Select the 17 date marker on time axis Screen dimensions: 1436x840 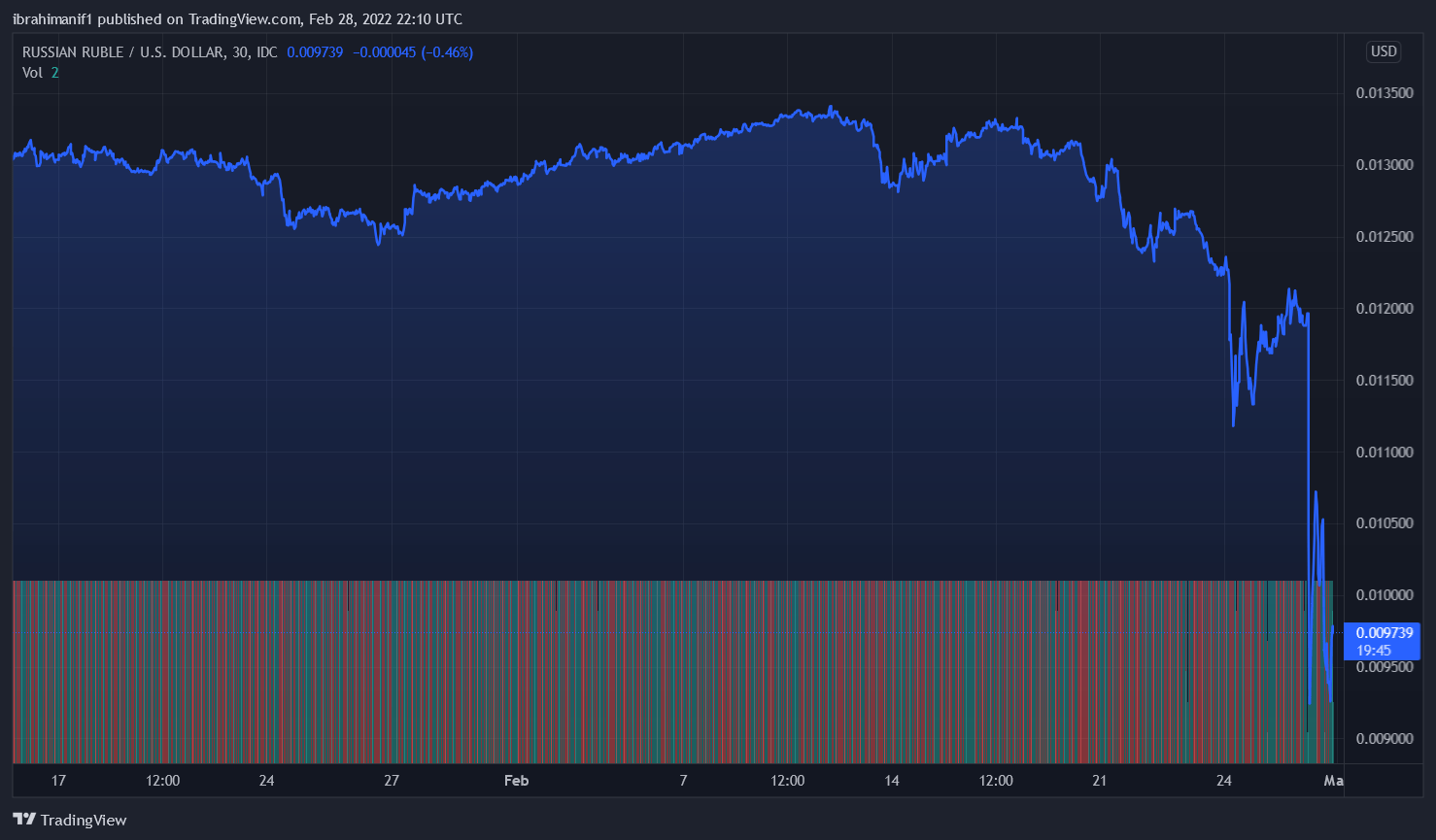[58, 781]
